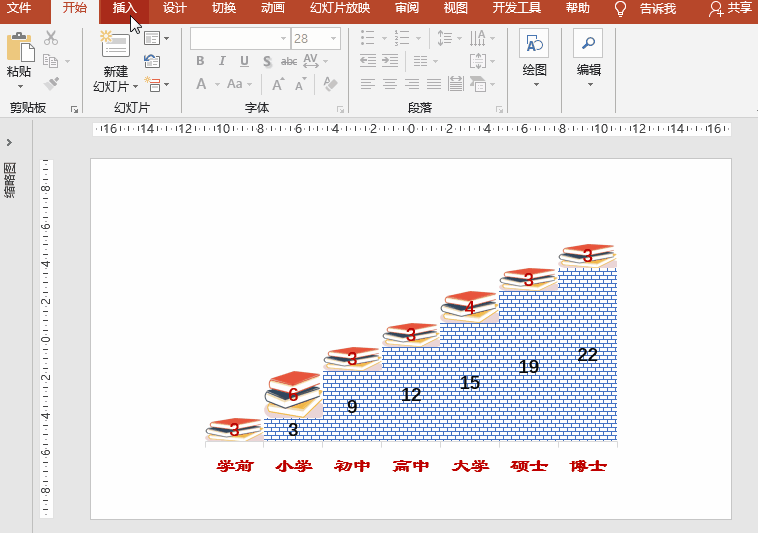Open the Drawing (绘图) group
758x533 pixels.
[534, 58]
